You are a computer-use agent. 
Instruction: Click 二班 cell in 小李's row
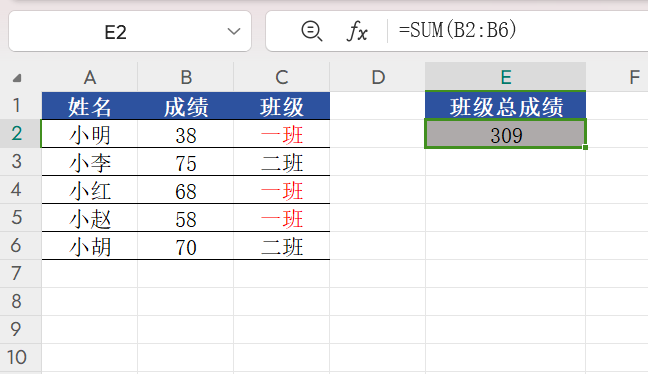tap(282, 162)
